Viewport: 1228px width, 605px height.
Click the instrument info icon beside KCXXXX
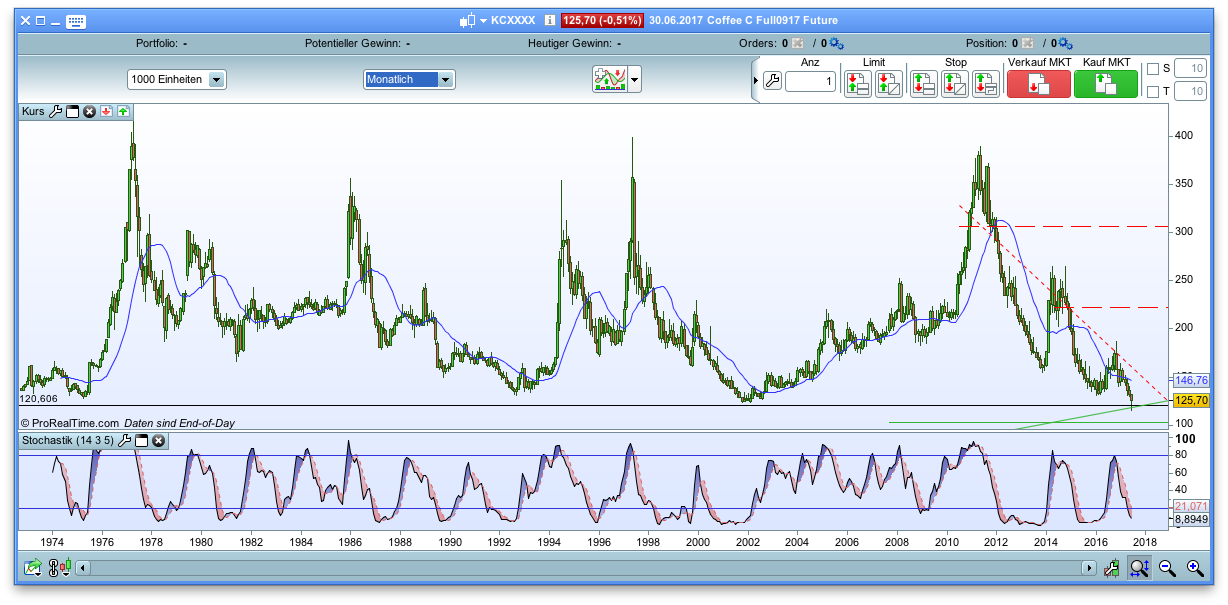point(550,19)
